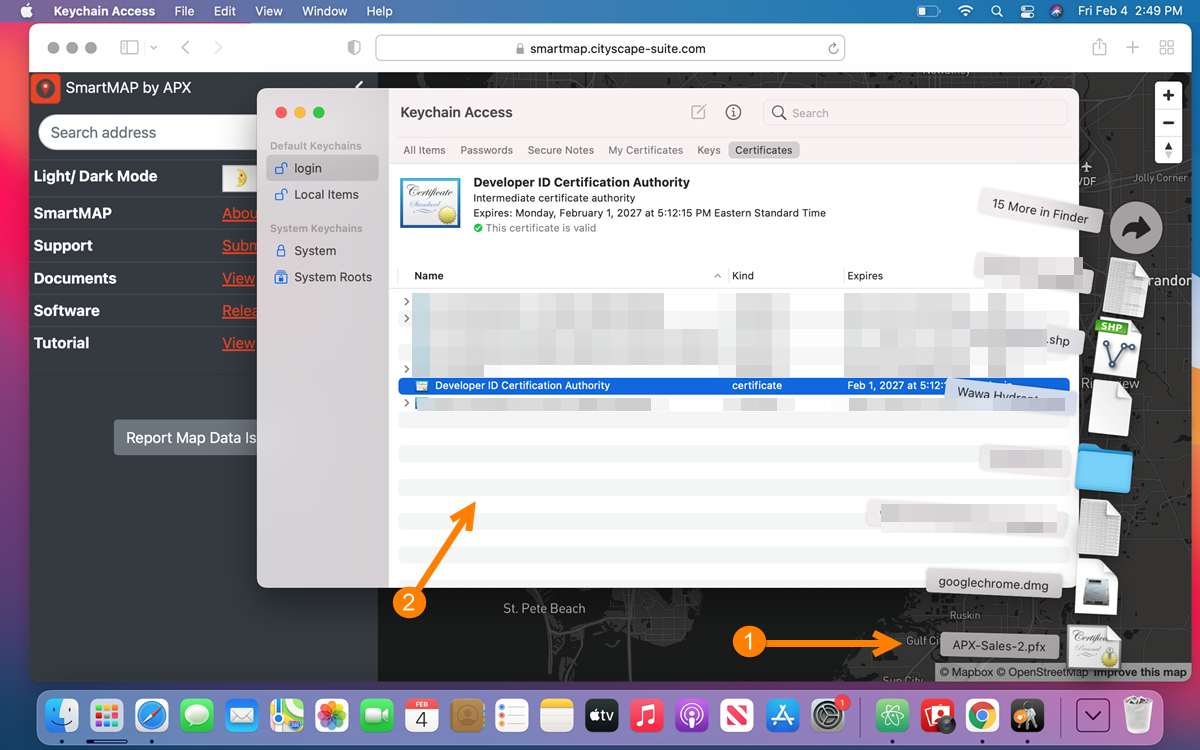The height and width of the screenshot is (750, 1200).
Task: Focus the Keychain Access Search field
Action: coord(915,113)
